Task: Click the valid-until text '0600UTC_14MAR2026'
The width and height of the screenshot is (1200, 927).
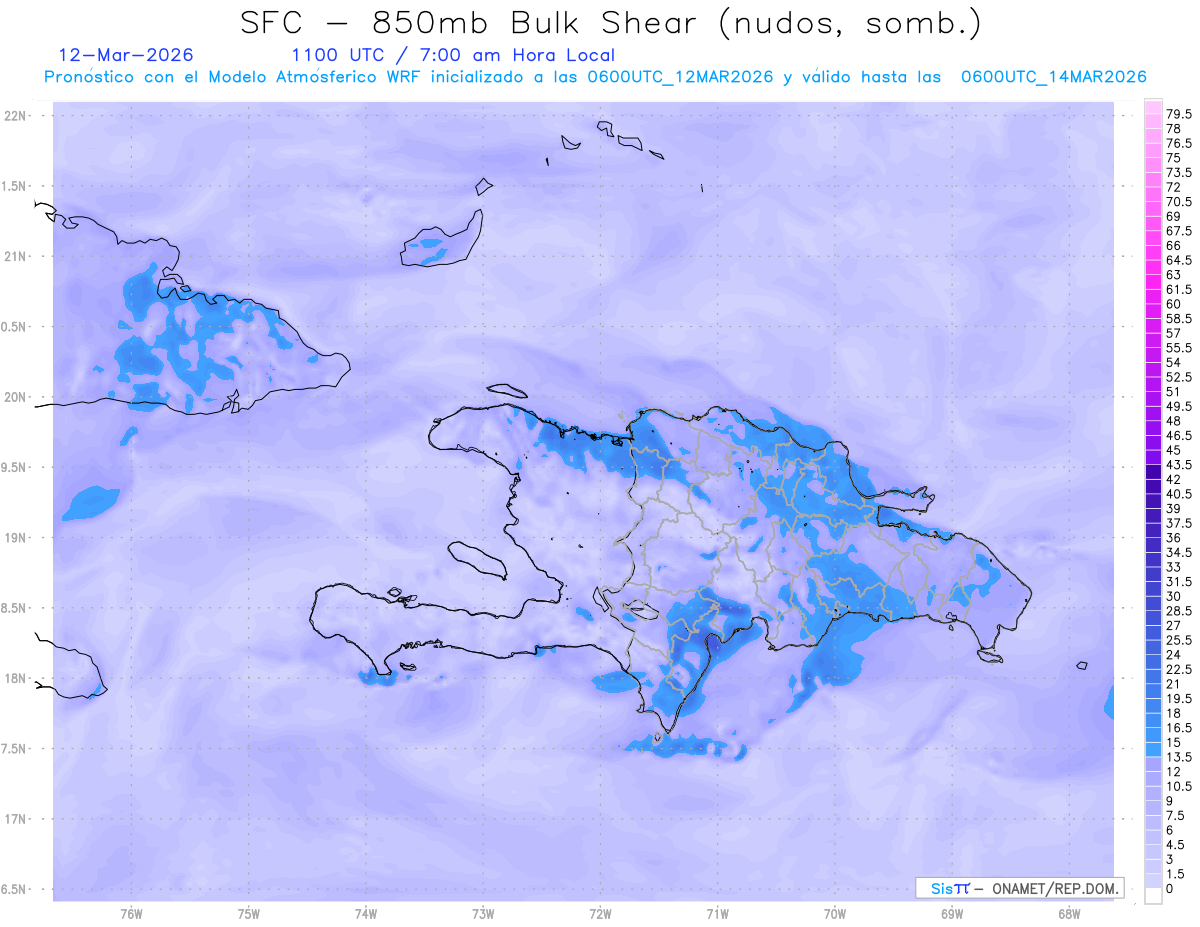Action: 1053,77
